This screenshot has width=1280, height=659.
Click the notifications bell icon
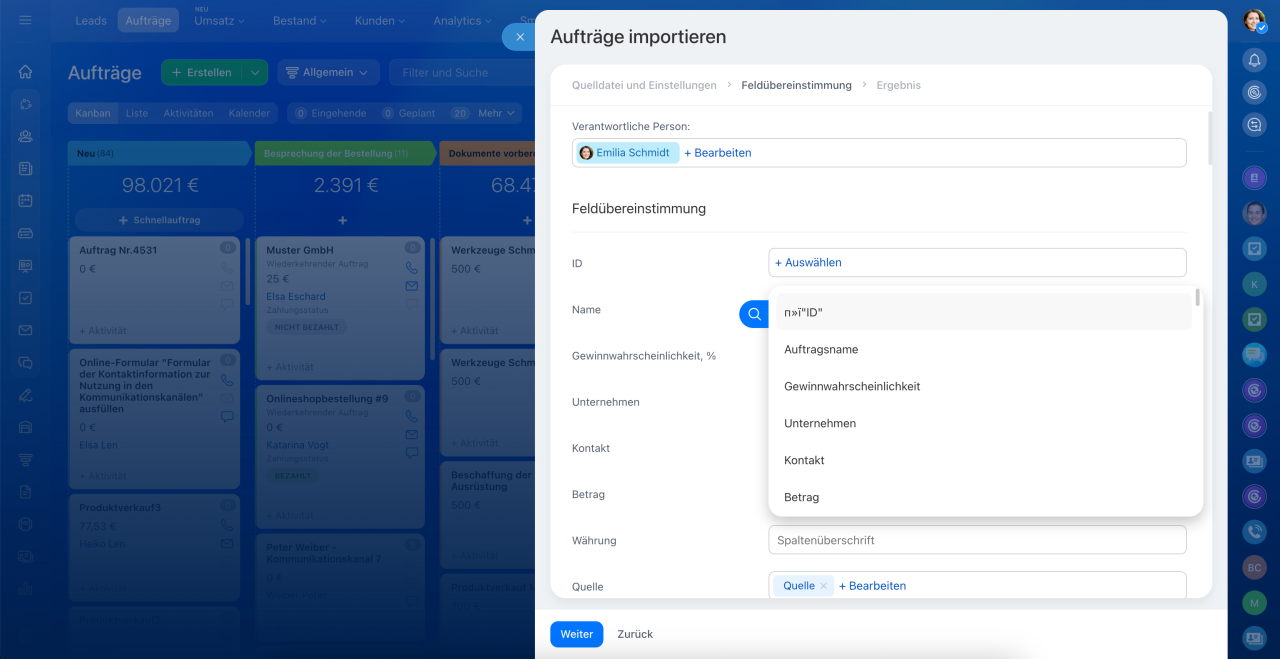point(1254,60)
